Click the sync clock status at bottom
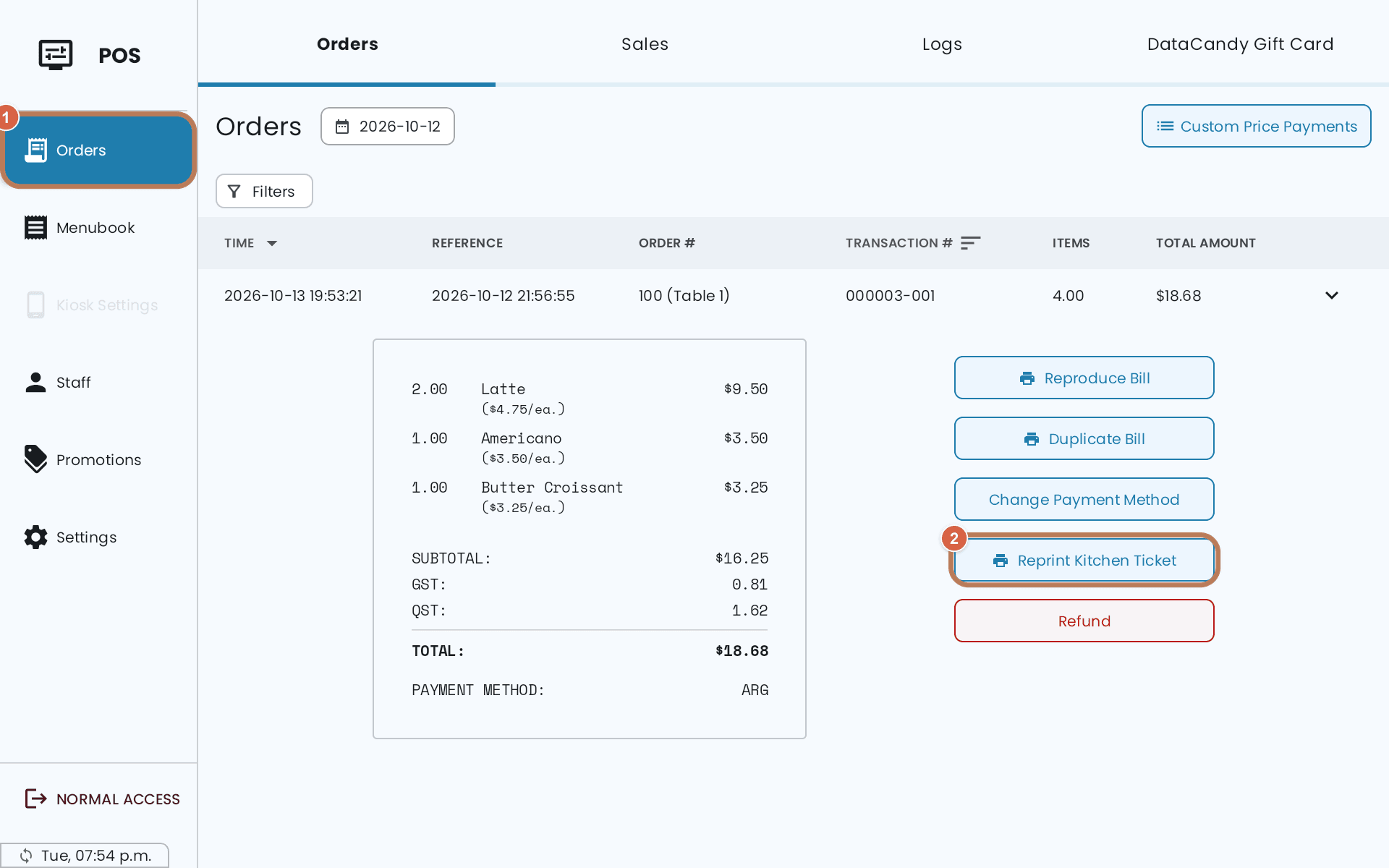The height and width of the screenshot is (868, 1389). pyautogui.click(x=85, y=856)
